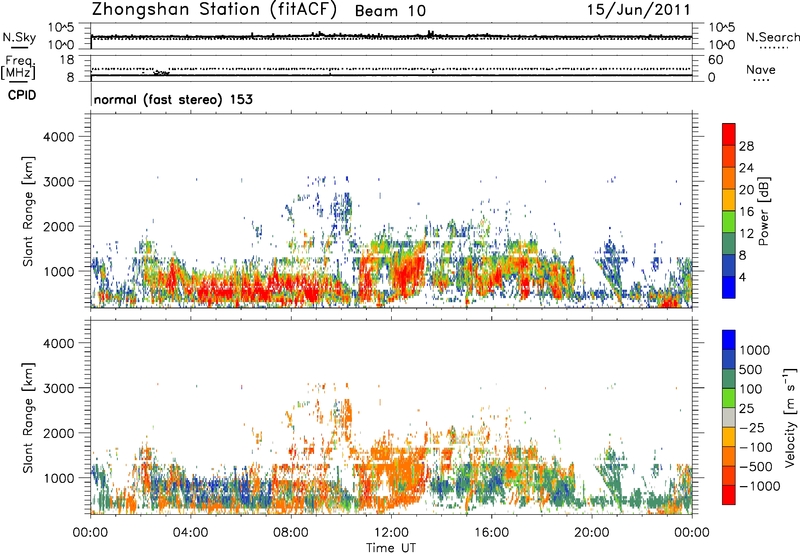Click the '20:00' time axis tick label
The image size is (800, 554).
coord(591,533)
